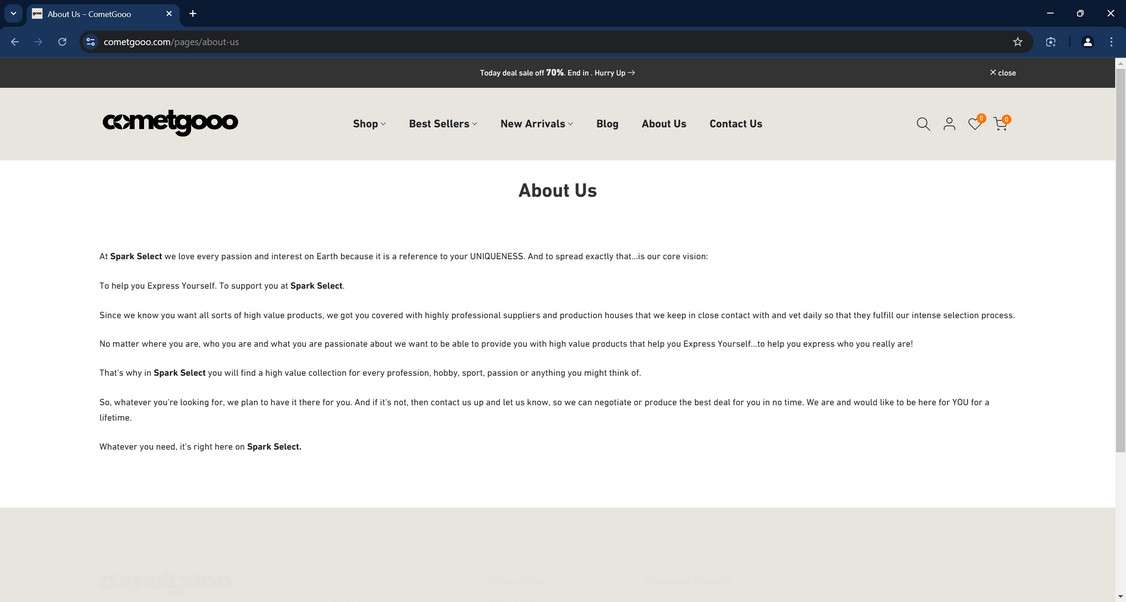Open the account user icon
The width and height of the screenshot is (1126, 602).
click(x=949, y=124)
